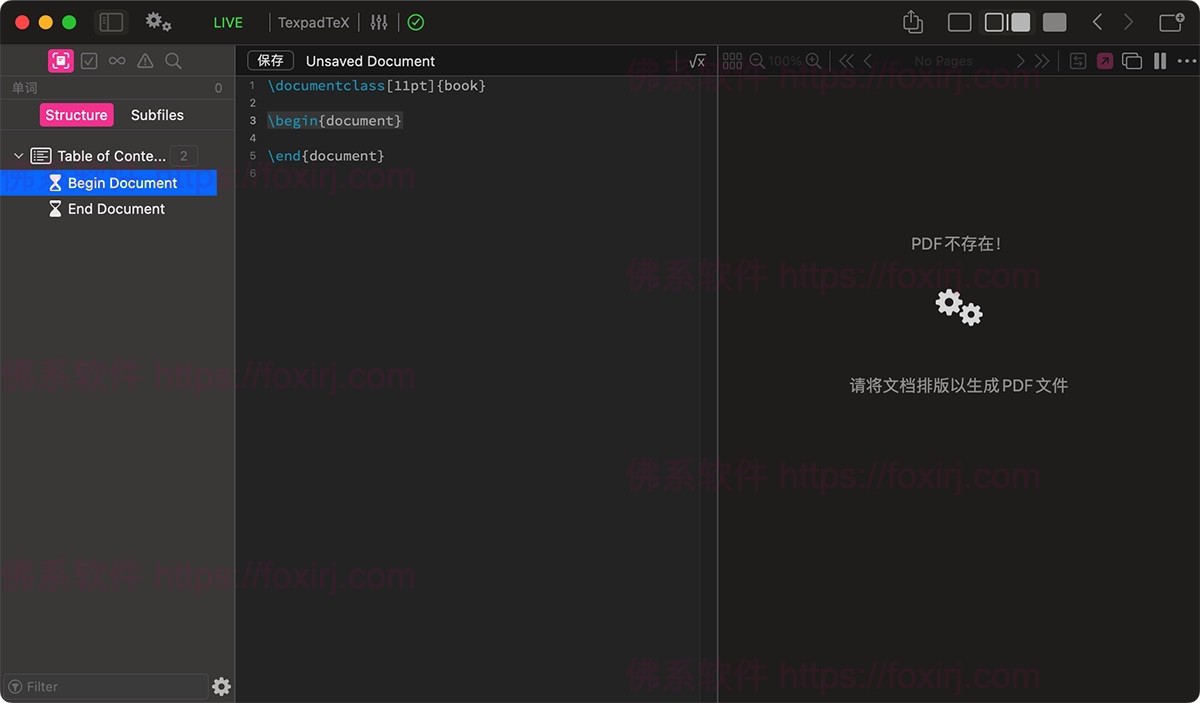1200x703 pixels.
Task: Select the Structure tab
Action: [x=76, y=114]
